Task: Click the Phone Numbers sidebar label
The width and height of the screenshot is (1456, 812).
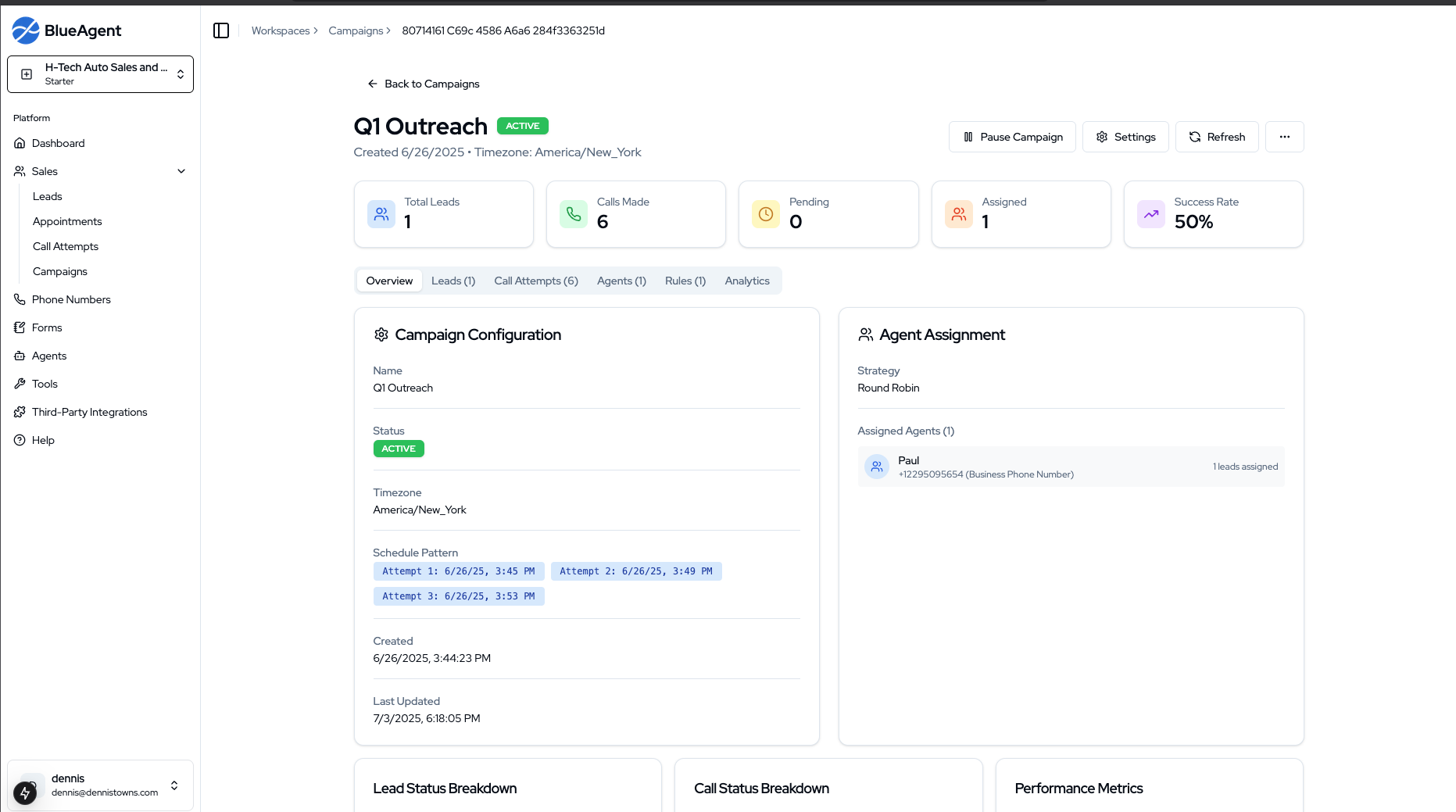Action: pos(71,299)
